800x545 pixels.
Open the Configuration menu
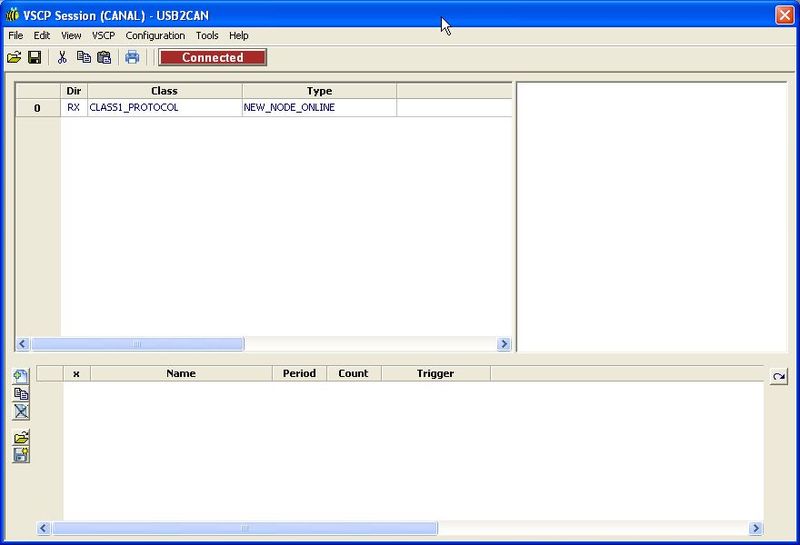pyautogui.click(x=155, y=35)
